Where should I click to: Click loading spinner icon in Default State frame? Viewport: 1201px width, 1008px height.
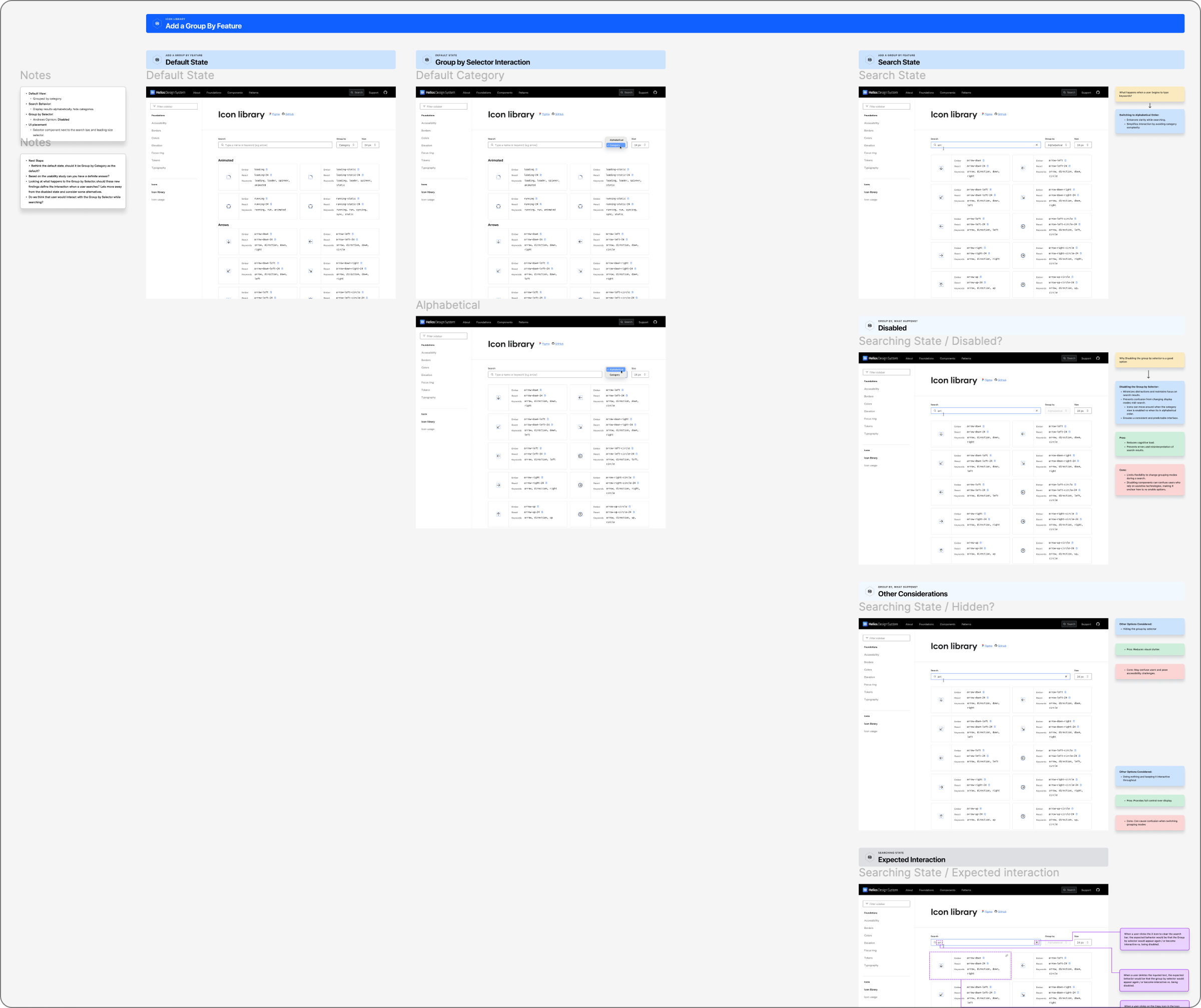[228, 177]
